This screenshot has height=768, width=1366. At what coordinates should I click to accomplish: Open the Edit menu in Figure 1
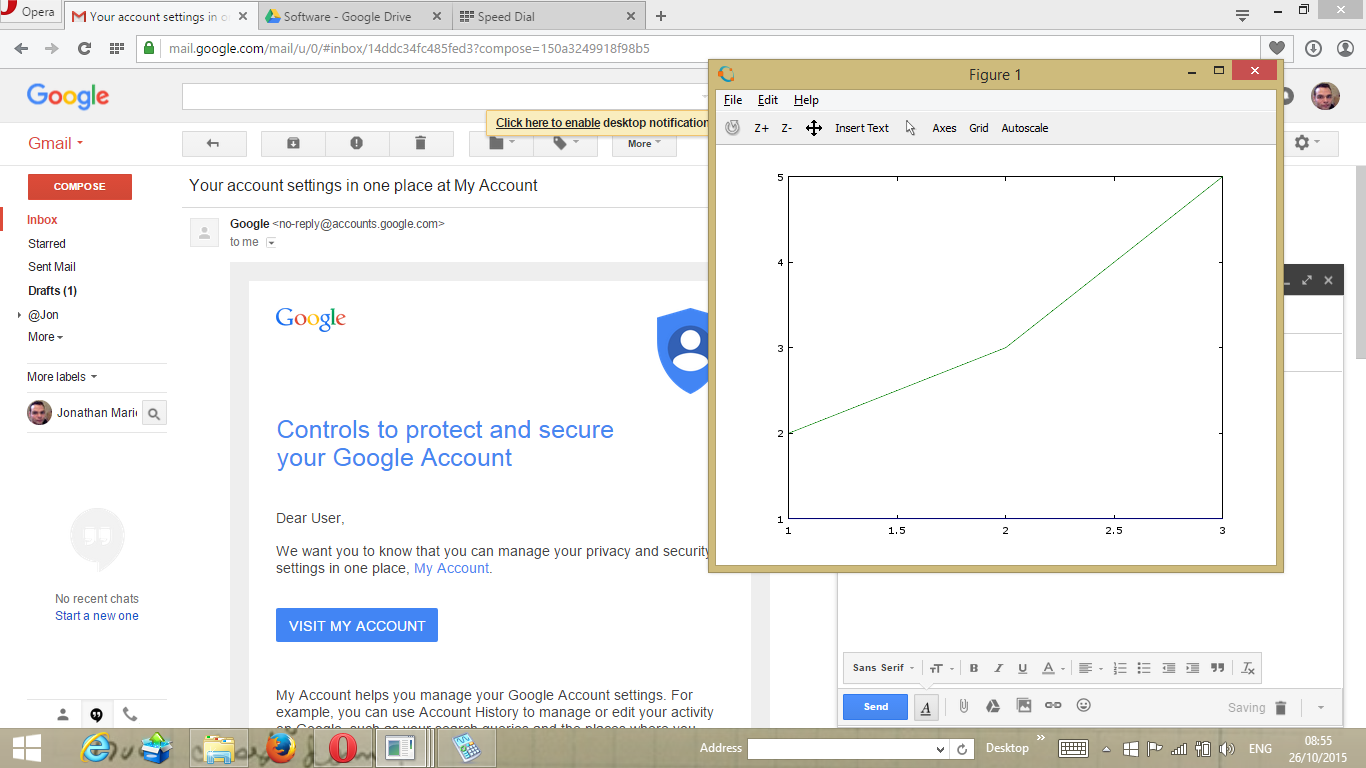pyautogui.click(x=768, y=100)
